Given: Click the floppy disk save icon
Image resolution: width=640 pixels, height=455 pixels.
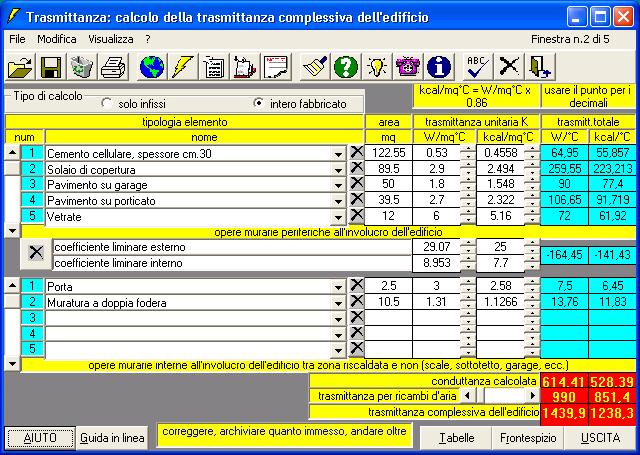Looking at the screenshot, I should pyautogui.click(x=50, y=67).
